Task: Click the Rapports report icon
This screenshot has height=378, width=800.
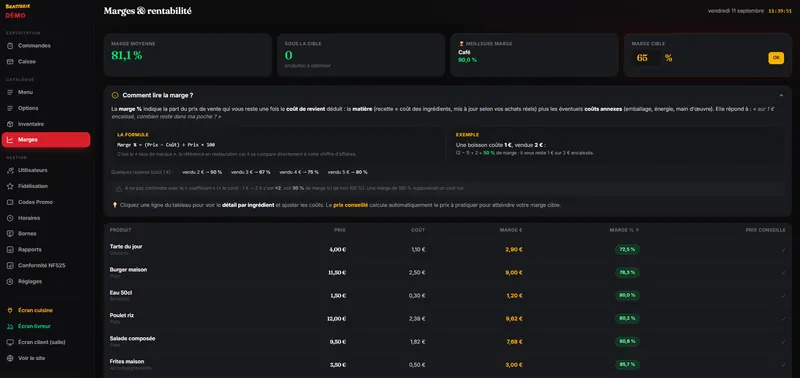Action: tap(10, 249)
